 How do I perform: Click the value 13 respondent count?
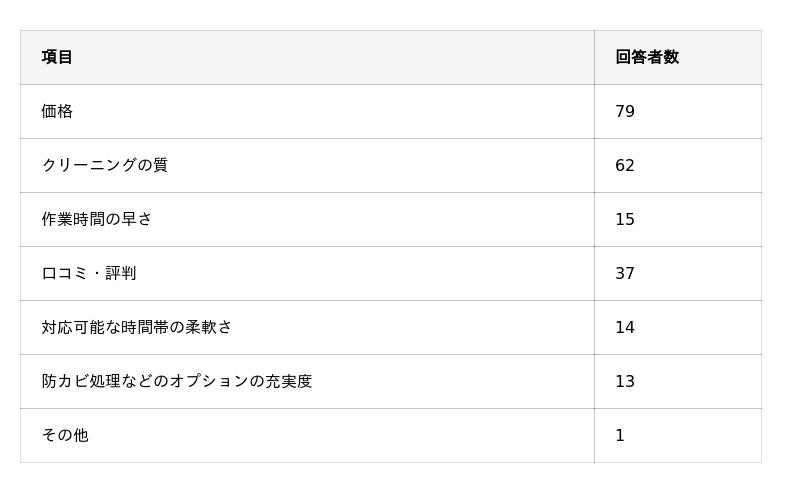point(625,381)
